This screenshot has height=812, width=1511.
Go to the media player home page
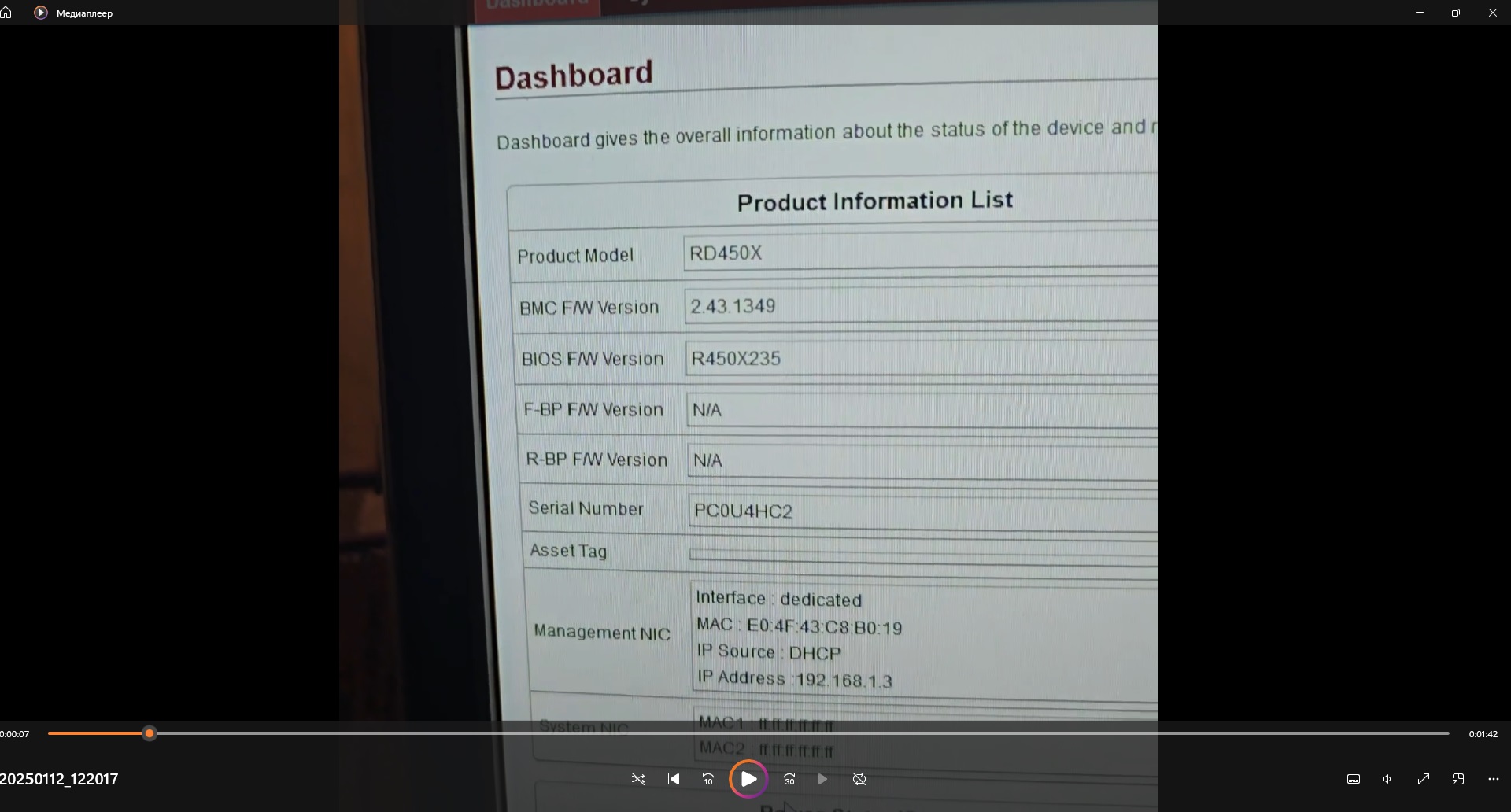pos(6,13)
